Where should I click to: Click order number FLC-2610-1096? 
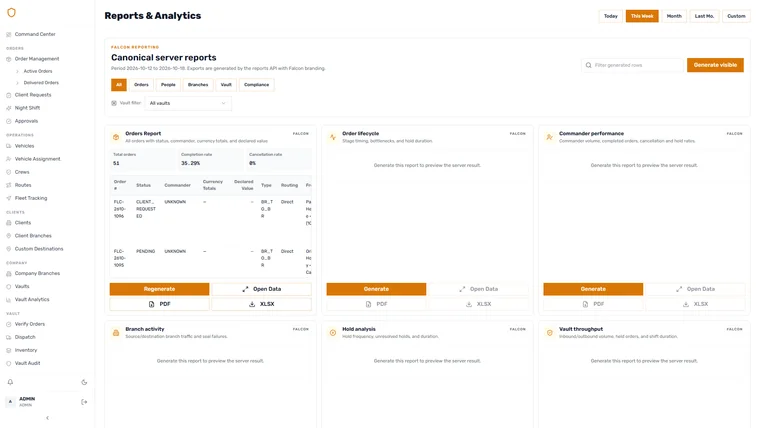coord(119,209)
